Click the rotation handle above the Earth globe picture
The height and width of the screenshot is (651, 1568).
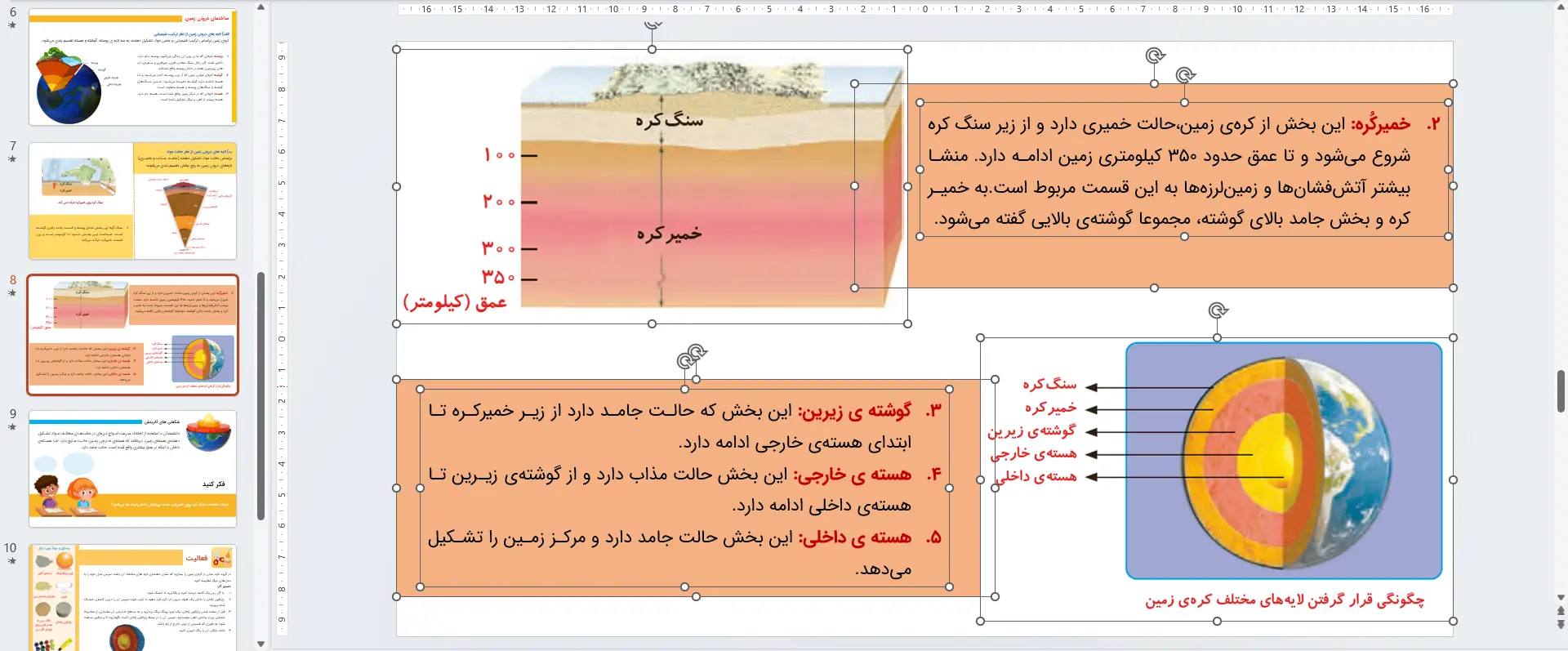(1218, 310)
